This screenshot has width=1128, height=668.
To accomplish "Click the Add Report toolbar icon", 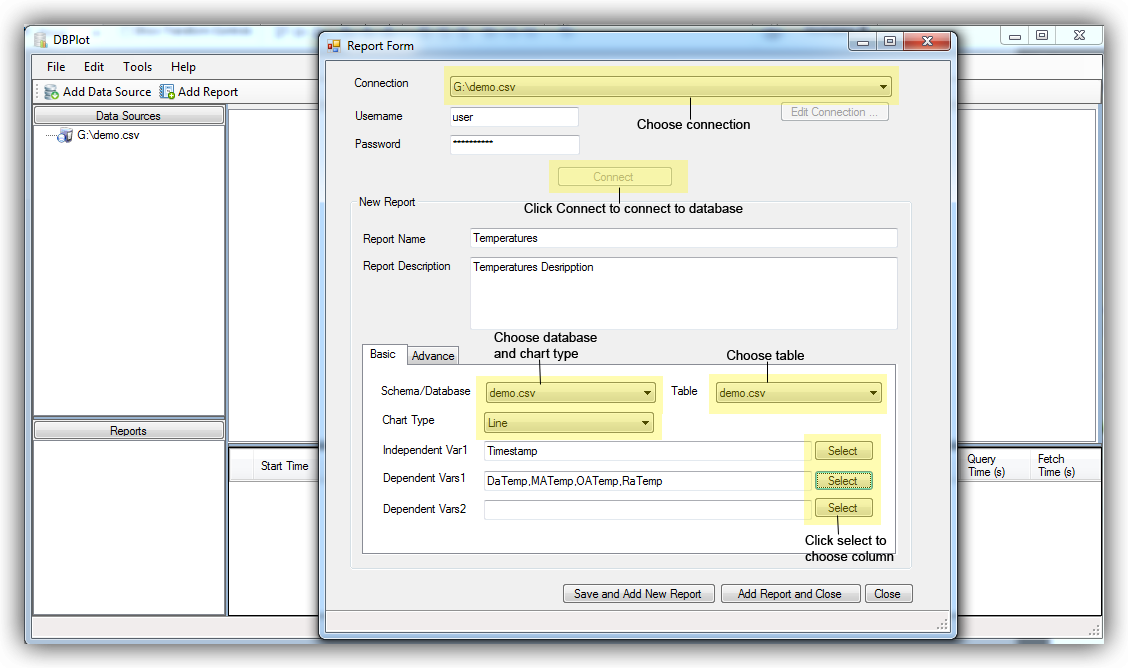I will [x=167, y=92].
